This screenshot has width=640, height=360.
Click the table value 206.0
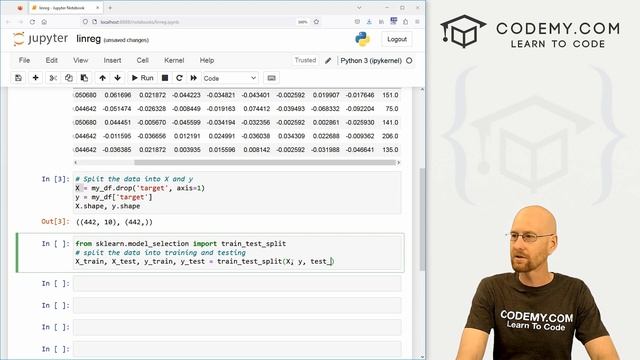(390, 136)
